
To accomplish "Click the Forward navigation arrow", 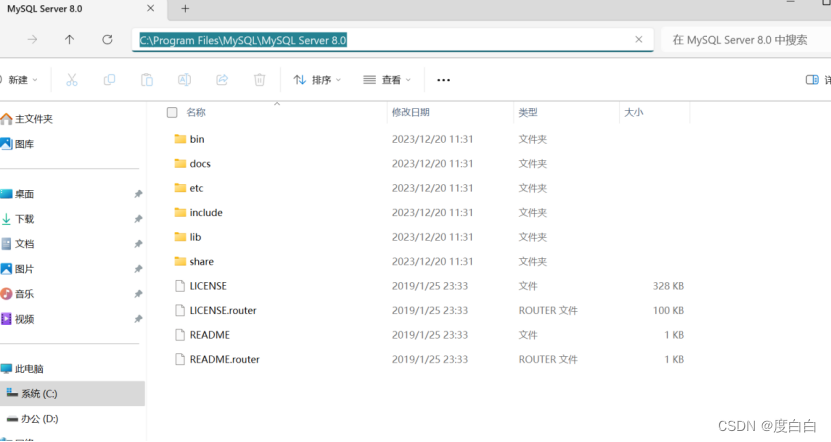I will (x=32, y=40).
